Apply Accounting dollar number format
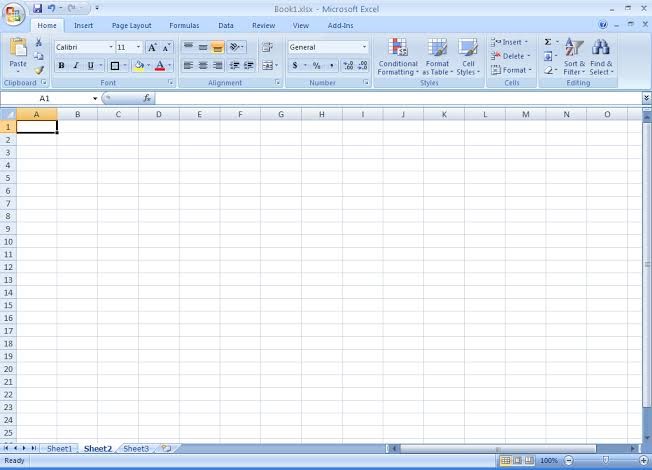 coord(295,66)
